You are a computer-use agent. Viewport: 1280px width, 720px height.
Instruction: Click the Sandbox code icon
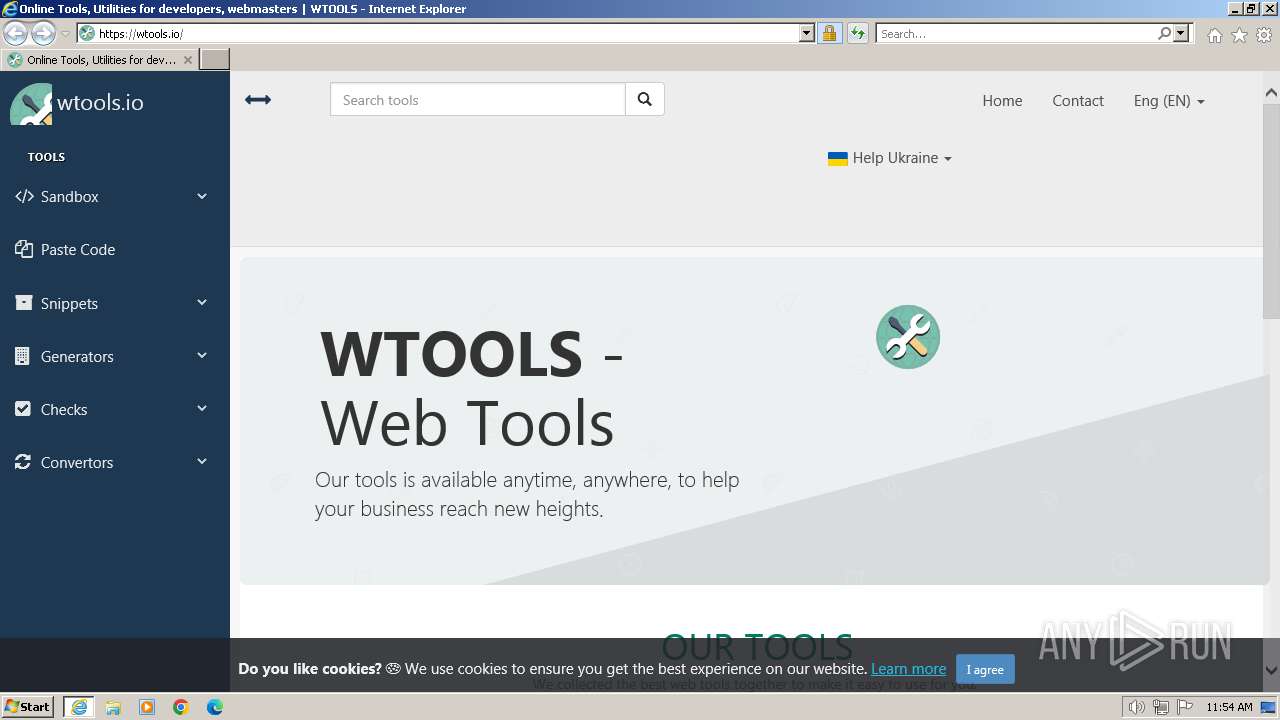click(24, 196)
